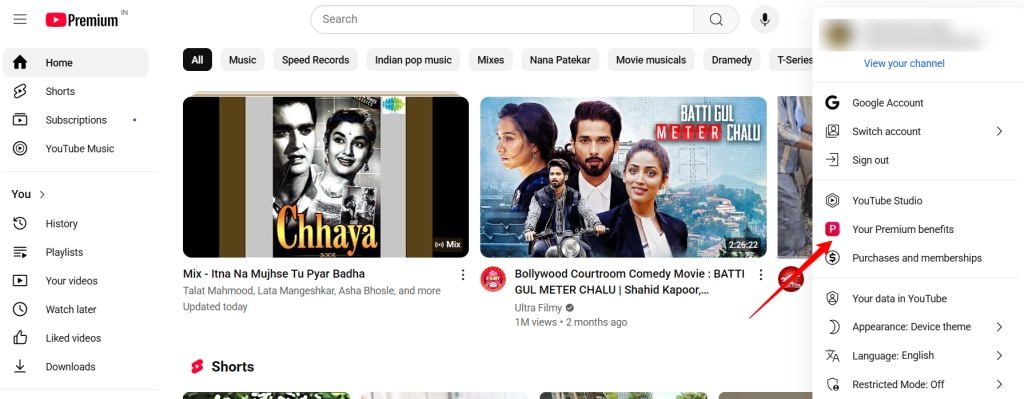
Task: Open YouTube Studio from account menu
Action: (918, 200)
